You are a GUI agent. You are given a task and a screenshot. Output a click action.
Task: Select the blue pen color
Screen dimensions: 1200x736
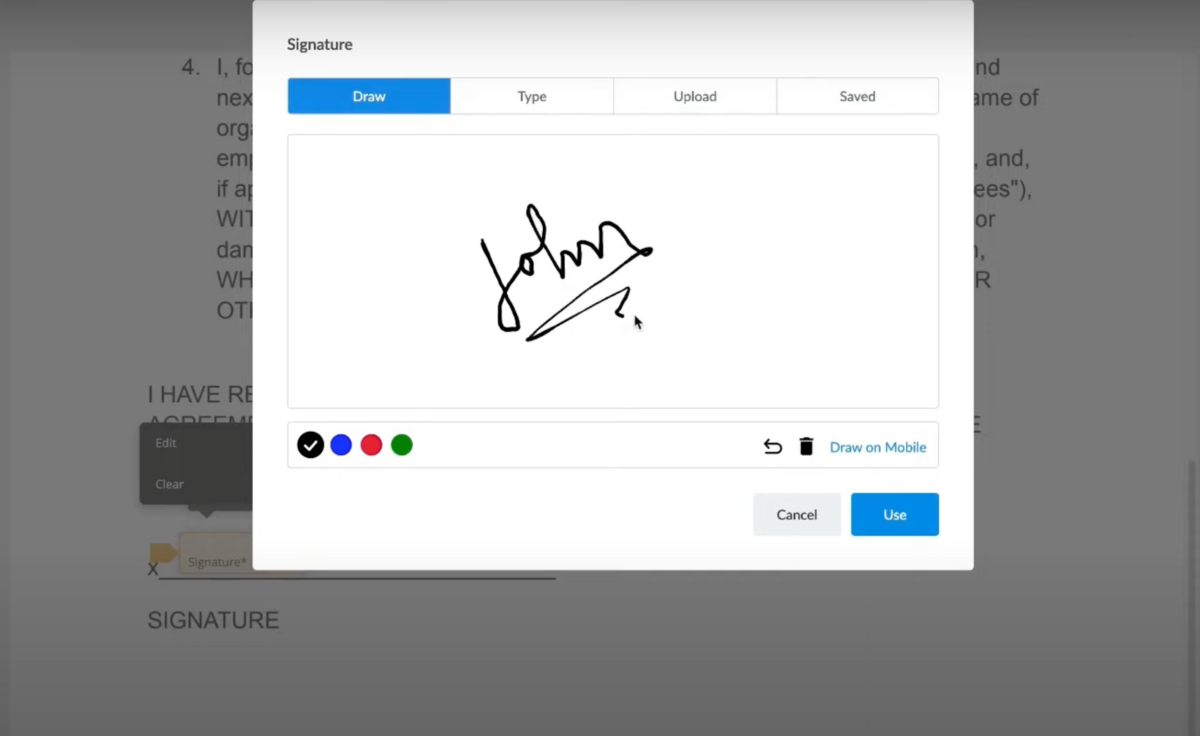(341, 445)
